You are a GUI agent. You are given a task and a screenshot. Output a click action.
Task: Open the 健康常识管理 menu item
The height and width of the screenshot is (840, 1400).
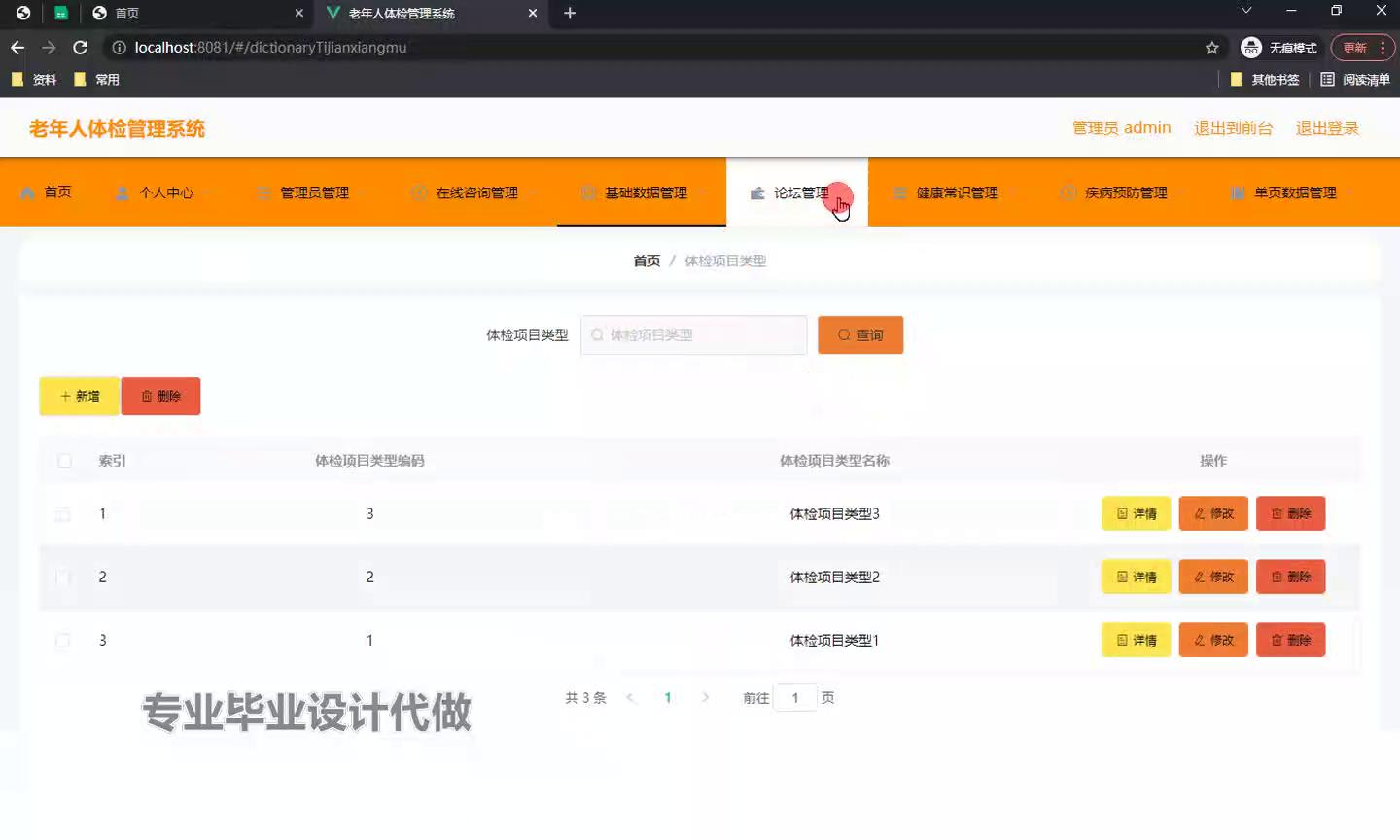(956, 192)
